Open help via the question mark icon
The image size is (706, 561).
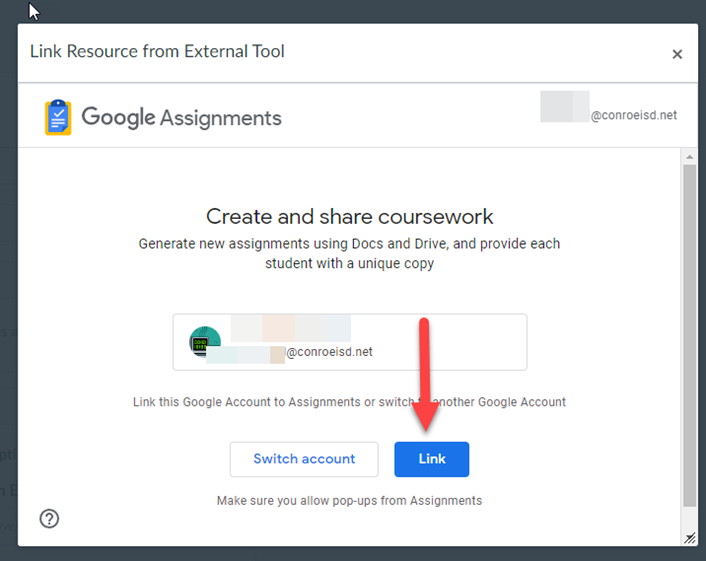(x=49, y=518)
